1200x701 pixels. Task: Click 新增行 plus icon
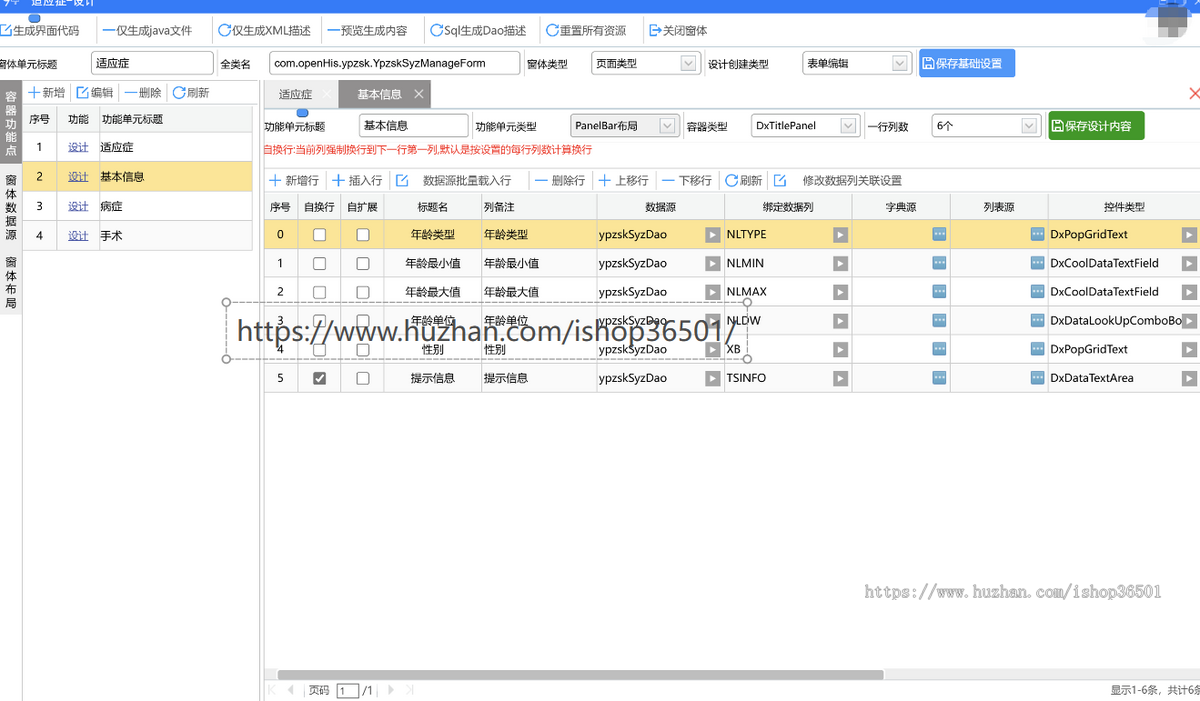click(275, 181)
